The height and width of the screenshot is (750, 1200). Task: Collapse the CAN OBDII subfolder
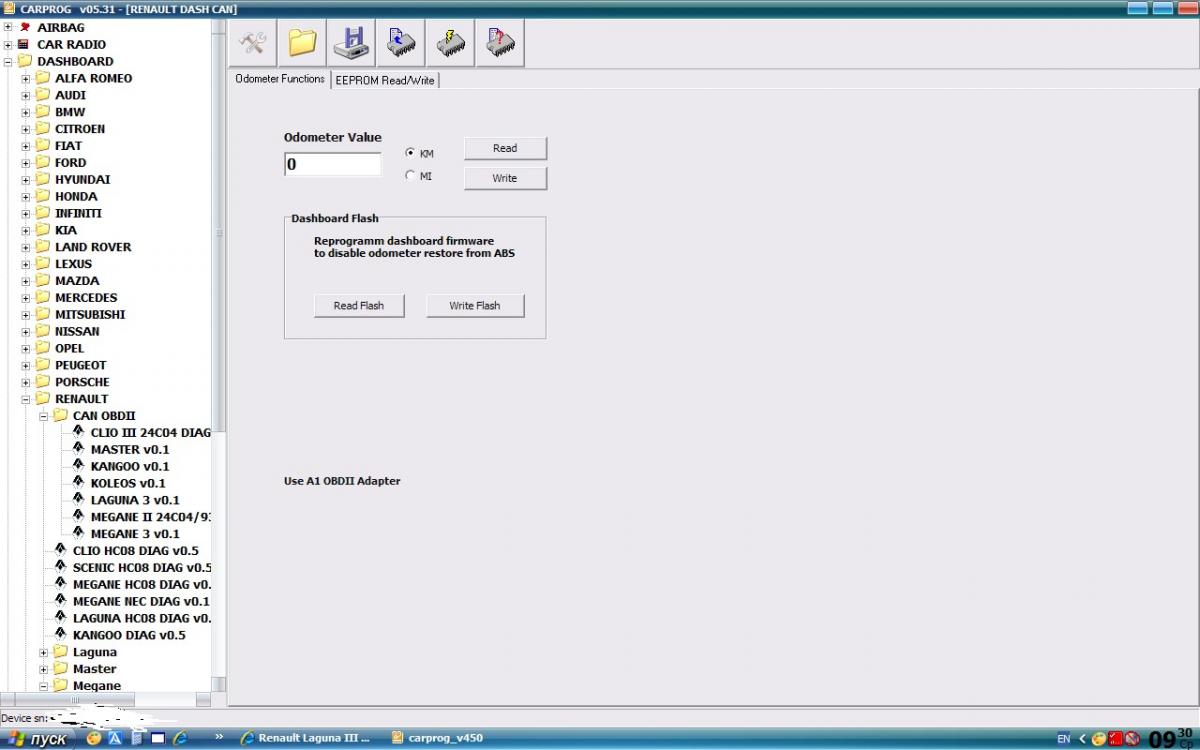(44, 416)
